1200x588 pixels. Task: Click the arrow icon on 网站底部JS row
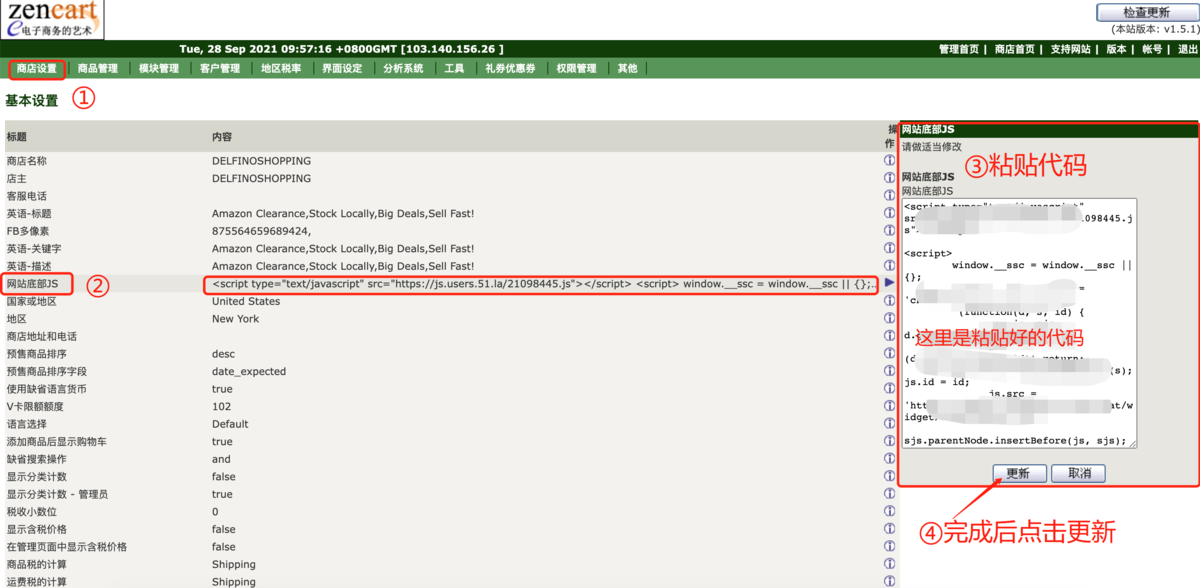point(889,283)
